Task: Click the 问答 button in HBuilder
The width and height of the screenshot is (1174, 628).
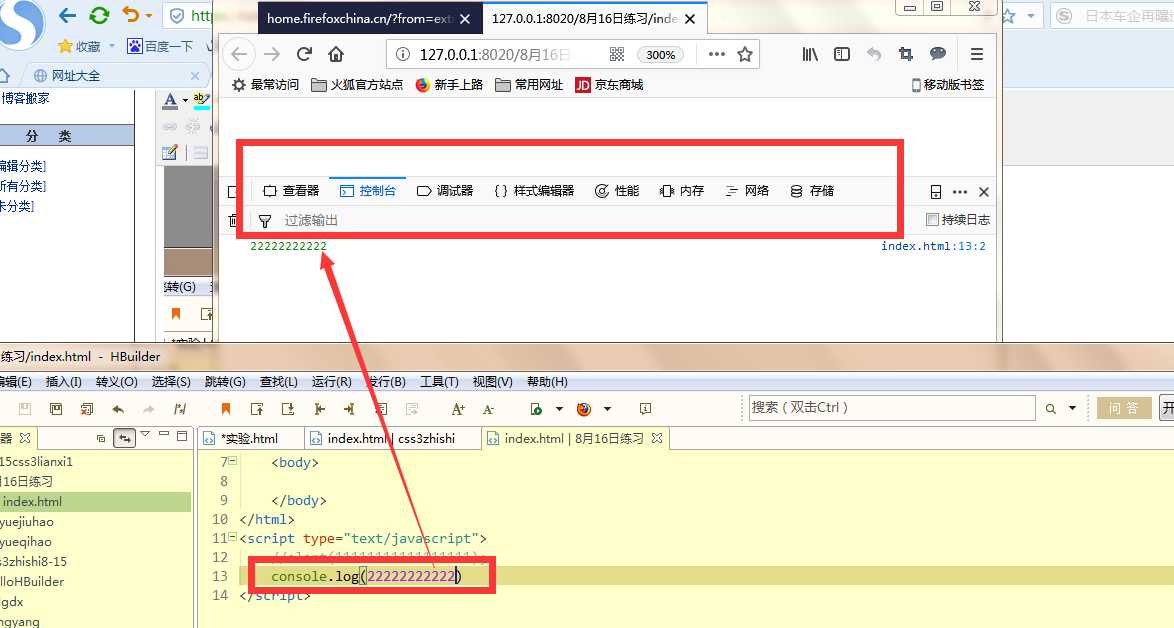Action: coord(1124,408)
